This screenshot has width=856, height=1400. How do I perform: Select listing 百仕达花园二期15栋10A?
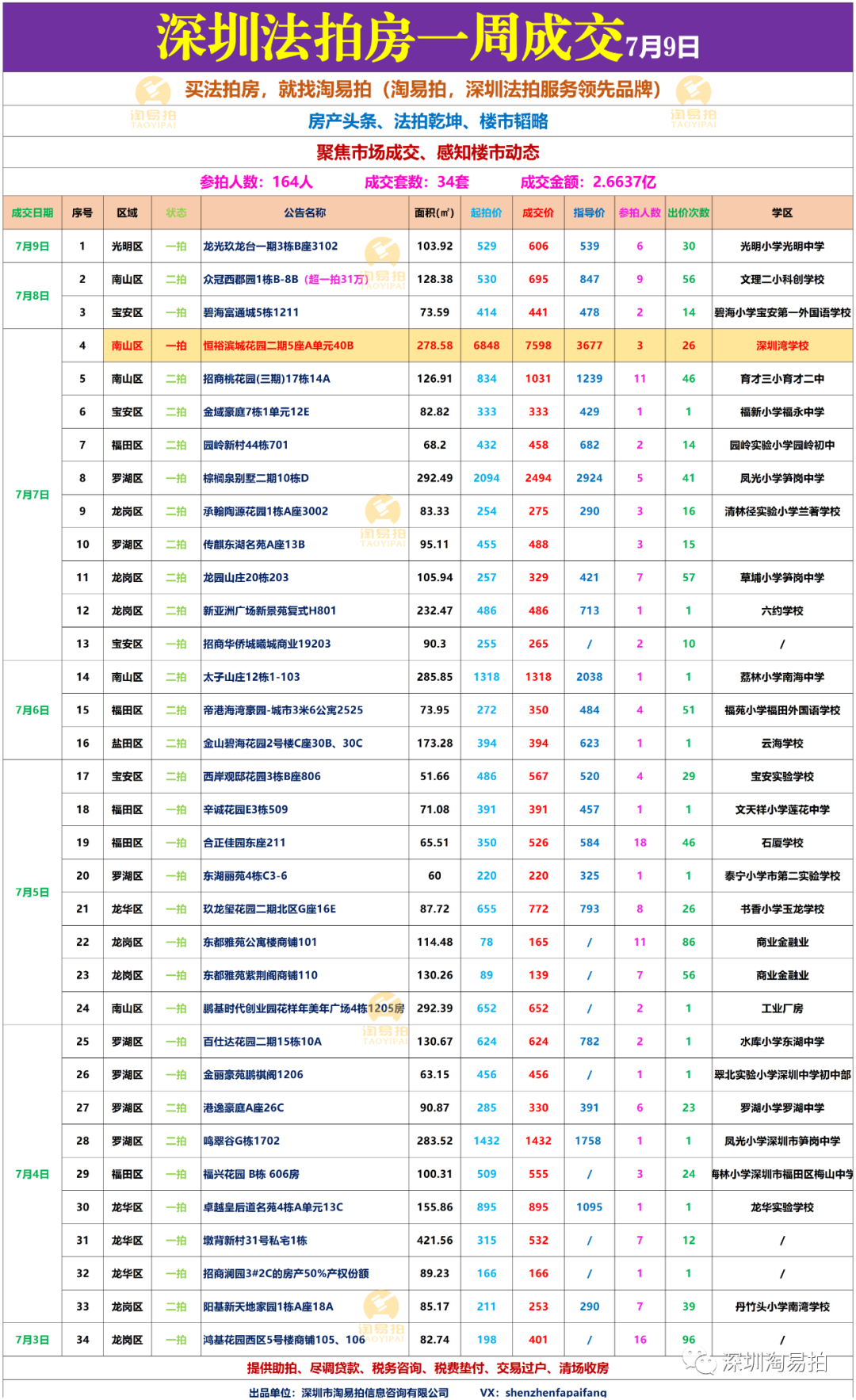[262, 1042]
